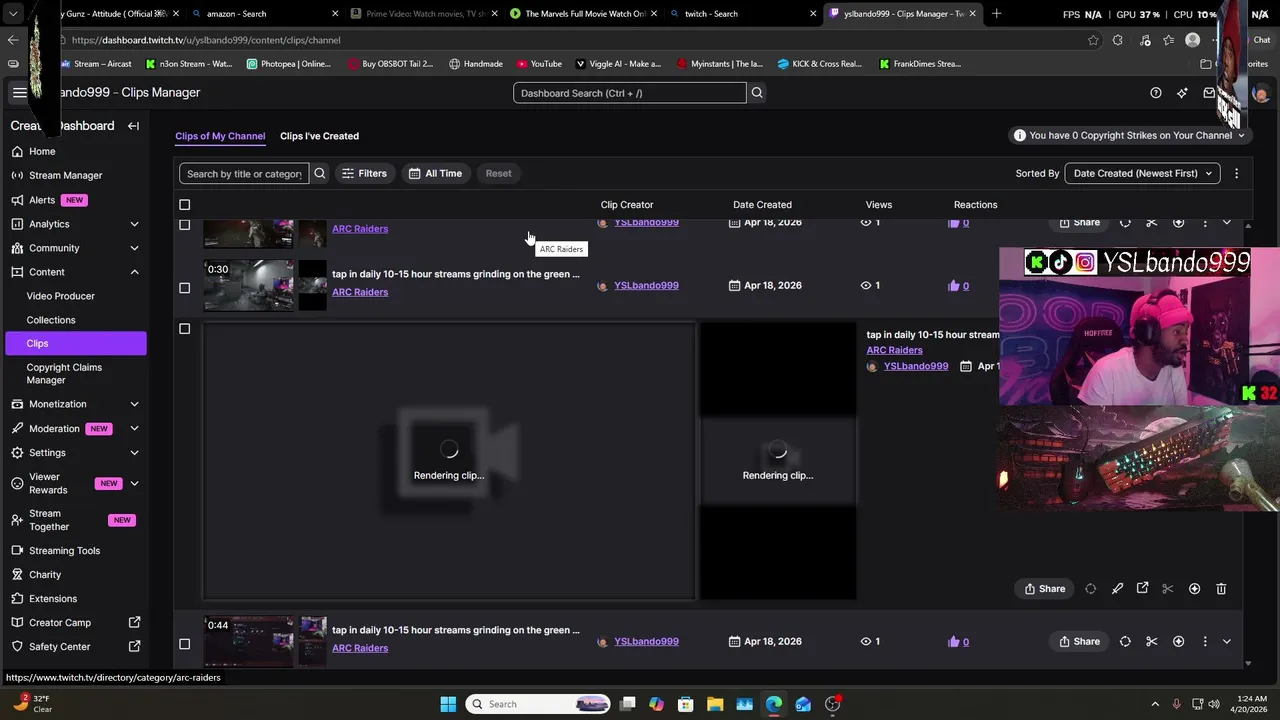
Task: Switch to Clips I've Created tab
Action: (x=319, y=136)
